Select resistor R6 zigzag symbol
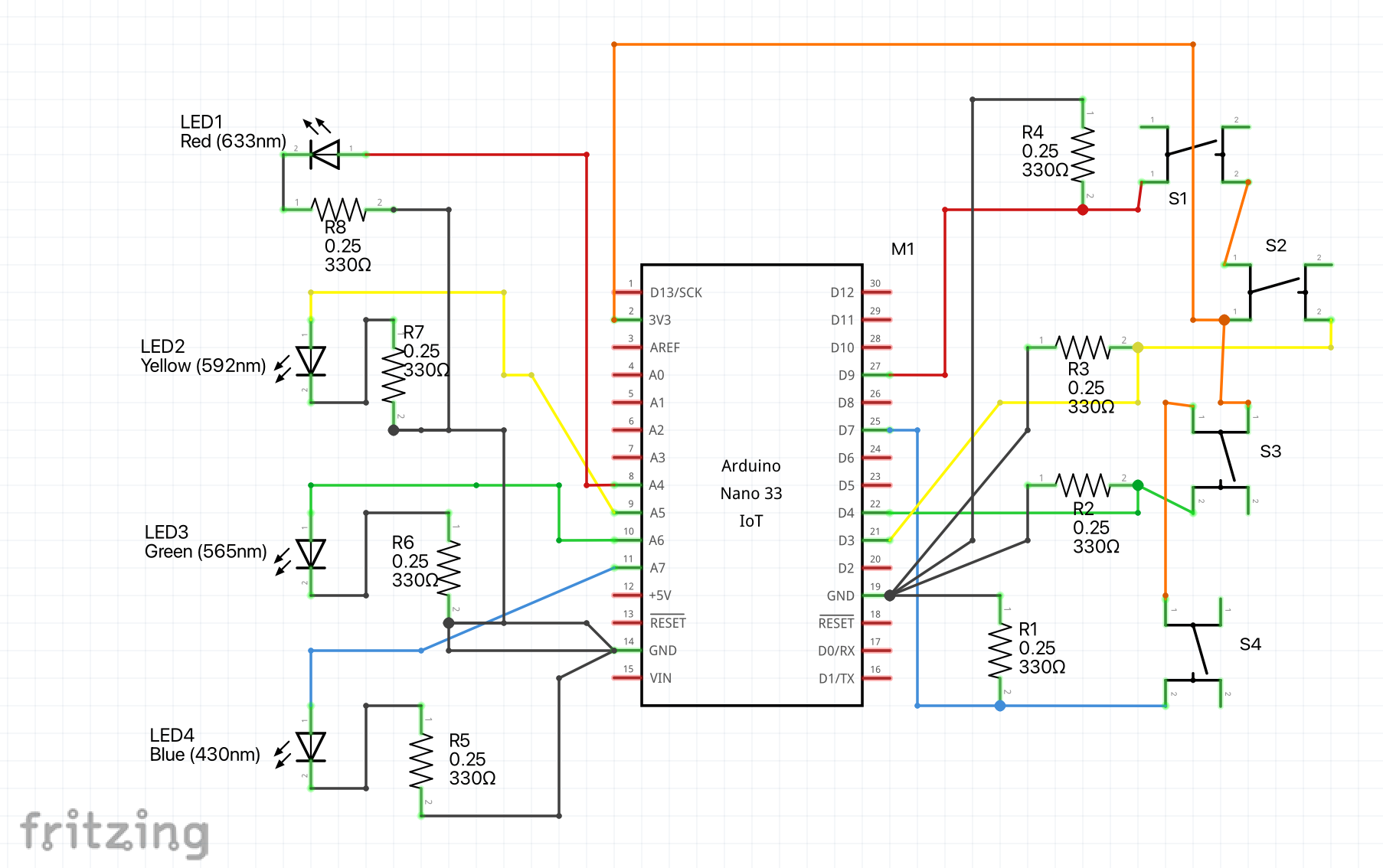Screen dimensions: 1383x868 pyautogui.click(x=449, y=568)
